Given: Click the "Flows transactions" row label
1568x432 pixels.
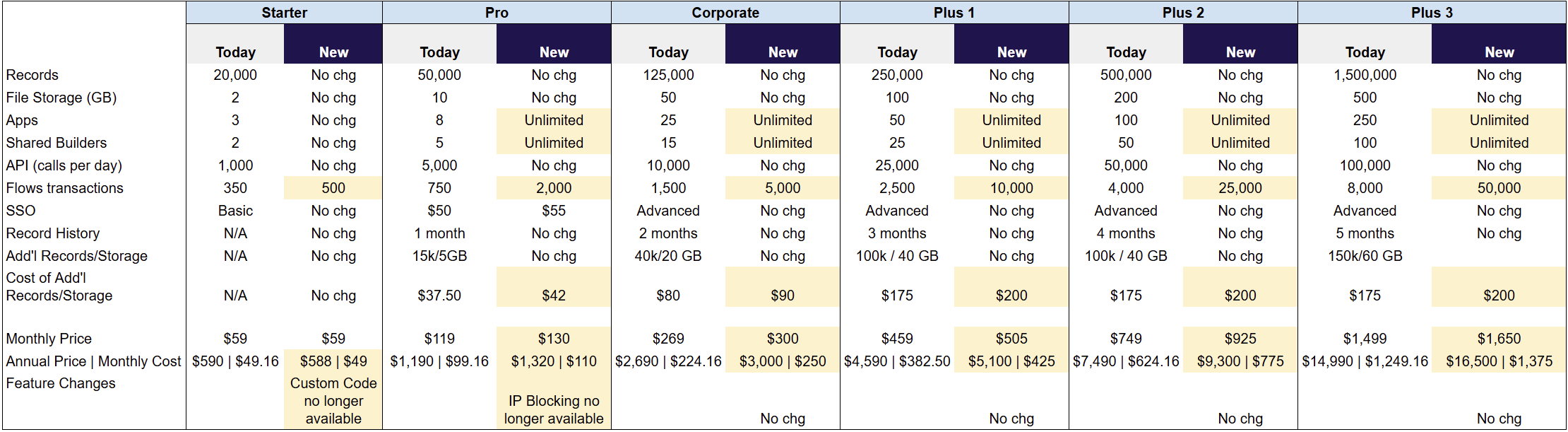Looking at the screenshot, I should click(65, 188).
